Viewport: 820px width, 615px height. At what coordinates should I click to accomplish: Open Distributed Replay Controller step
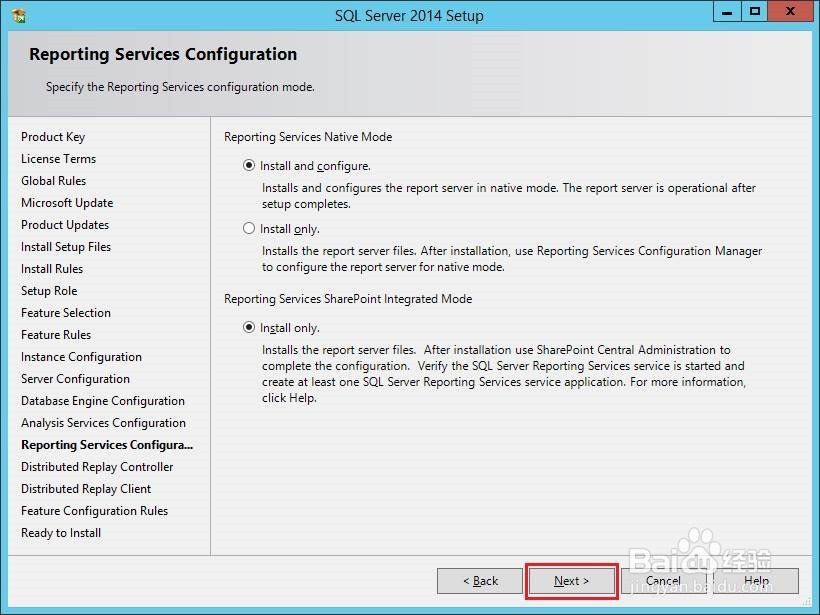click(x=97, y=467)
